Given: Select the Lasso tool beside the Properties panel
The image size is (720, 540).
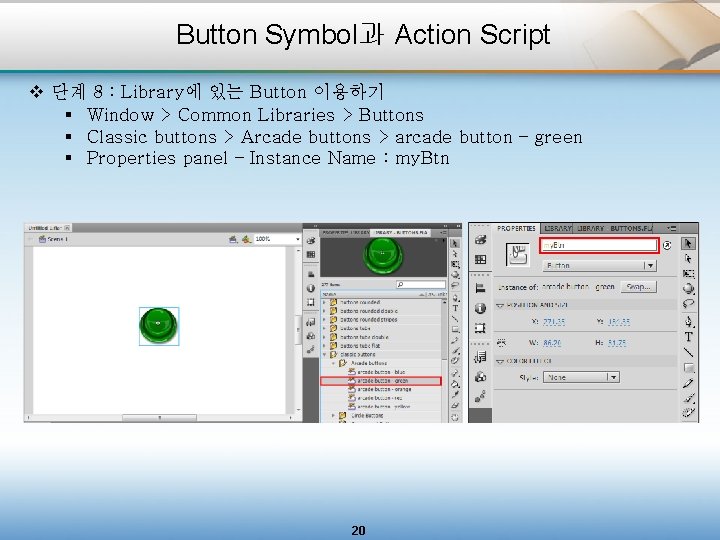Looking at the screenshot, I should (687, 303).
